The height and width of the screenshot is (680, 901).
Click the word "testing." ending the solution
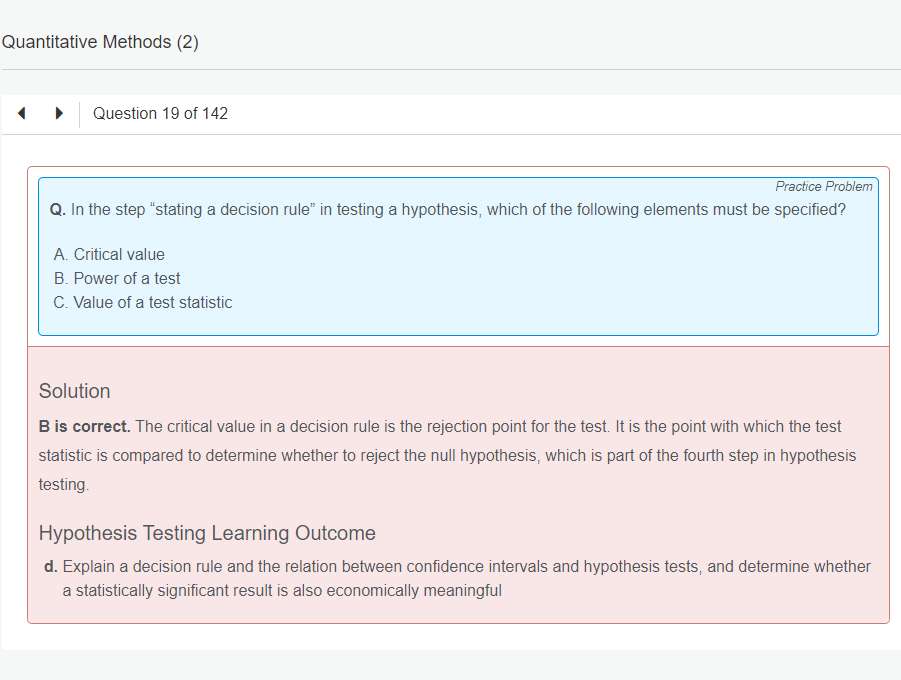pyautogui.click(x=63, y=484)
